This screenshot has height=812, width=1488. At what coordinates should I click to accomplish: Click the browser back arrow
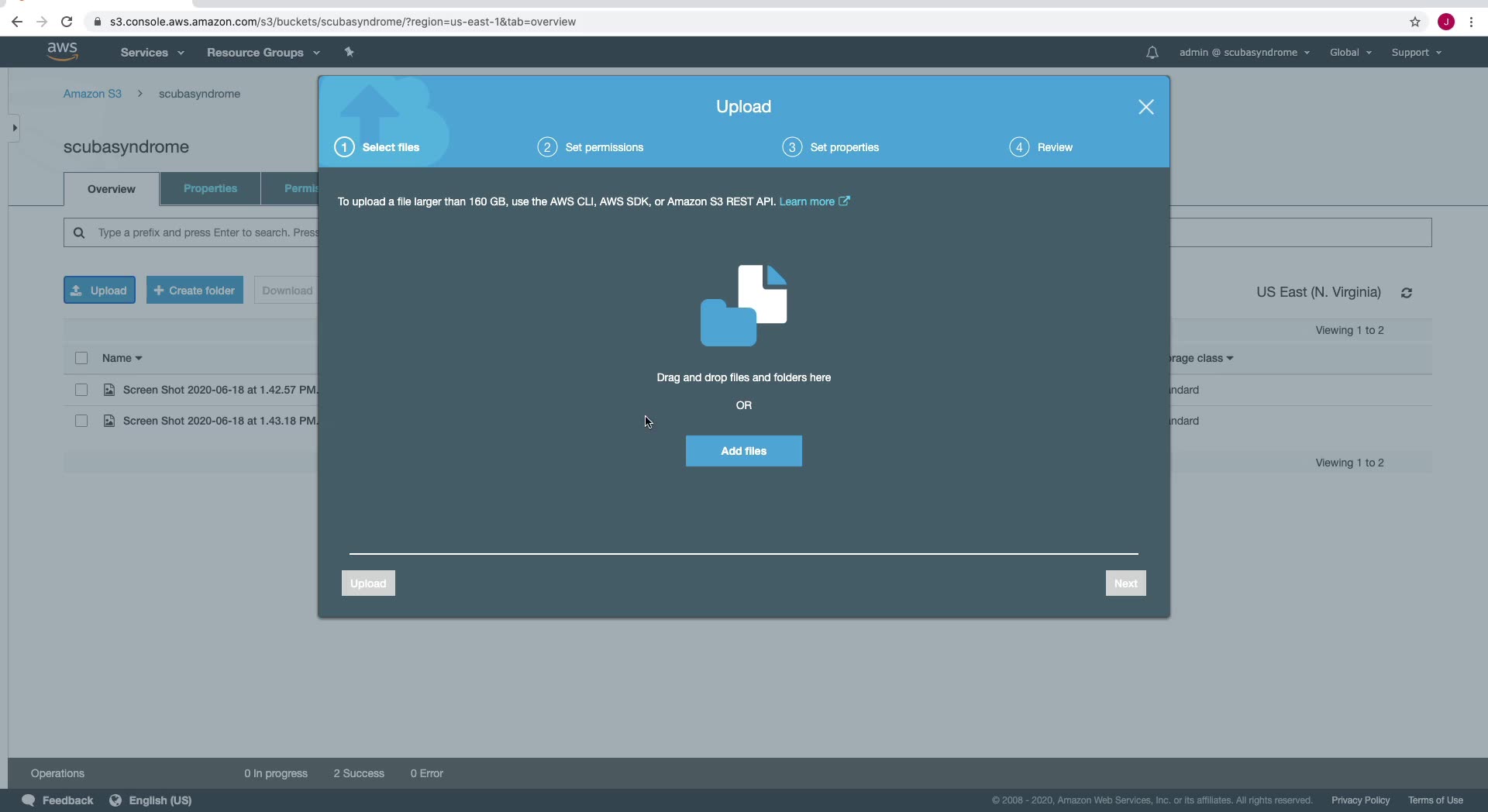point(17,22)
